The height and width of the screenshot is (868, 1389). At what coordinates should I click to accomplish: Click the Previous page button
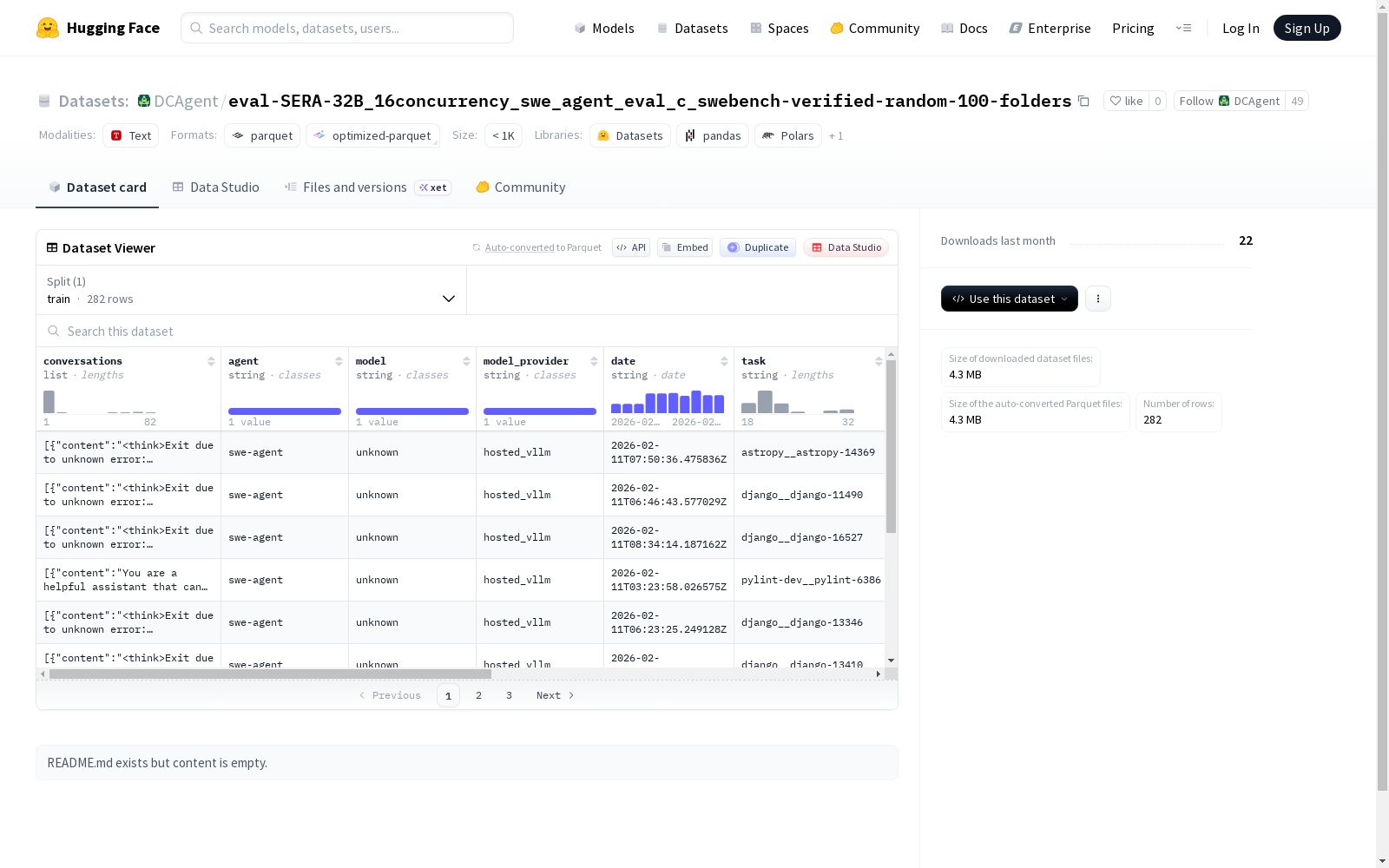pyautogui.click(x=390, y=695)
